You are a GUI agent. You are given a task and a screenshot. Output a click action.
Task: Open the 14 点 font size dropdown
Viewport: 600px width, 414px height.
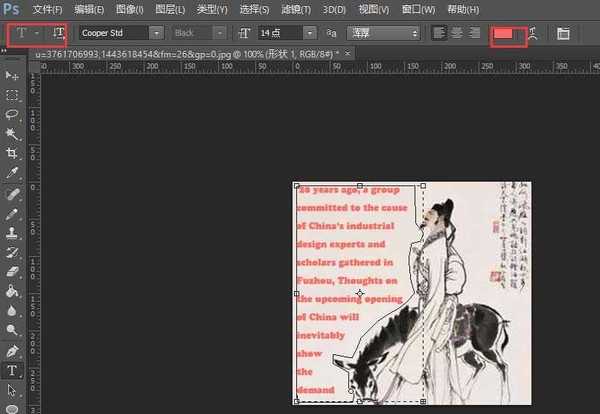point(312,33)
